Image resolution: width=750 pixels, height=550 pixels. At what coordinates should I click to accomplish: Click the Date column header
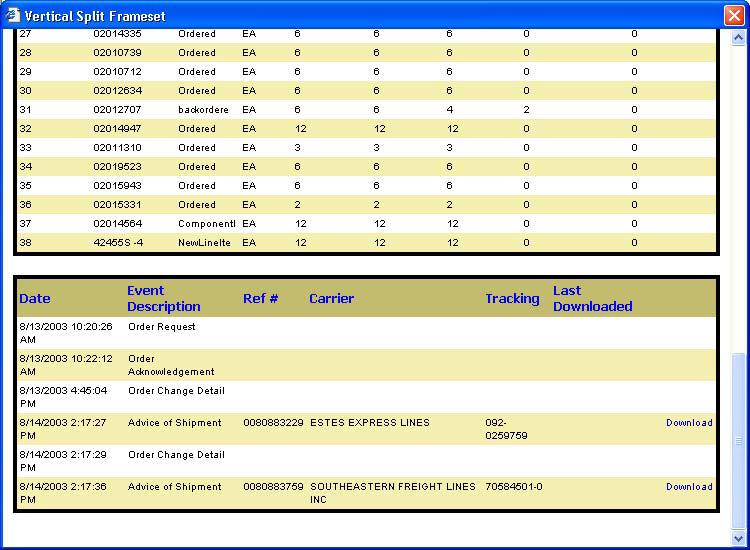pyautogui.click(x=35, y=299)
